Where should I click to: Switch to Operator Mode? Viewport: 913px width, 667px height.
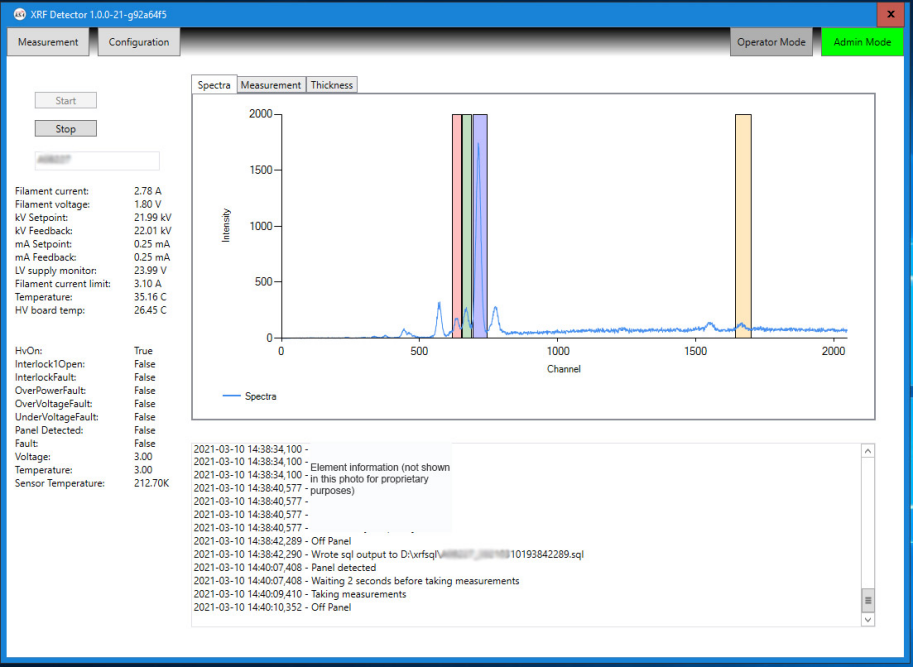771,42
